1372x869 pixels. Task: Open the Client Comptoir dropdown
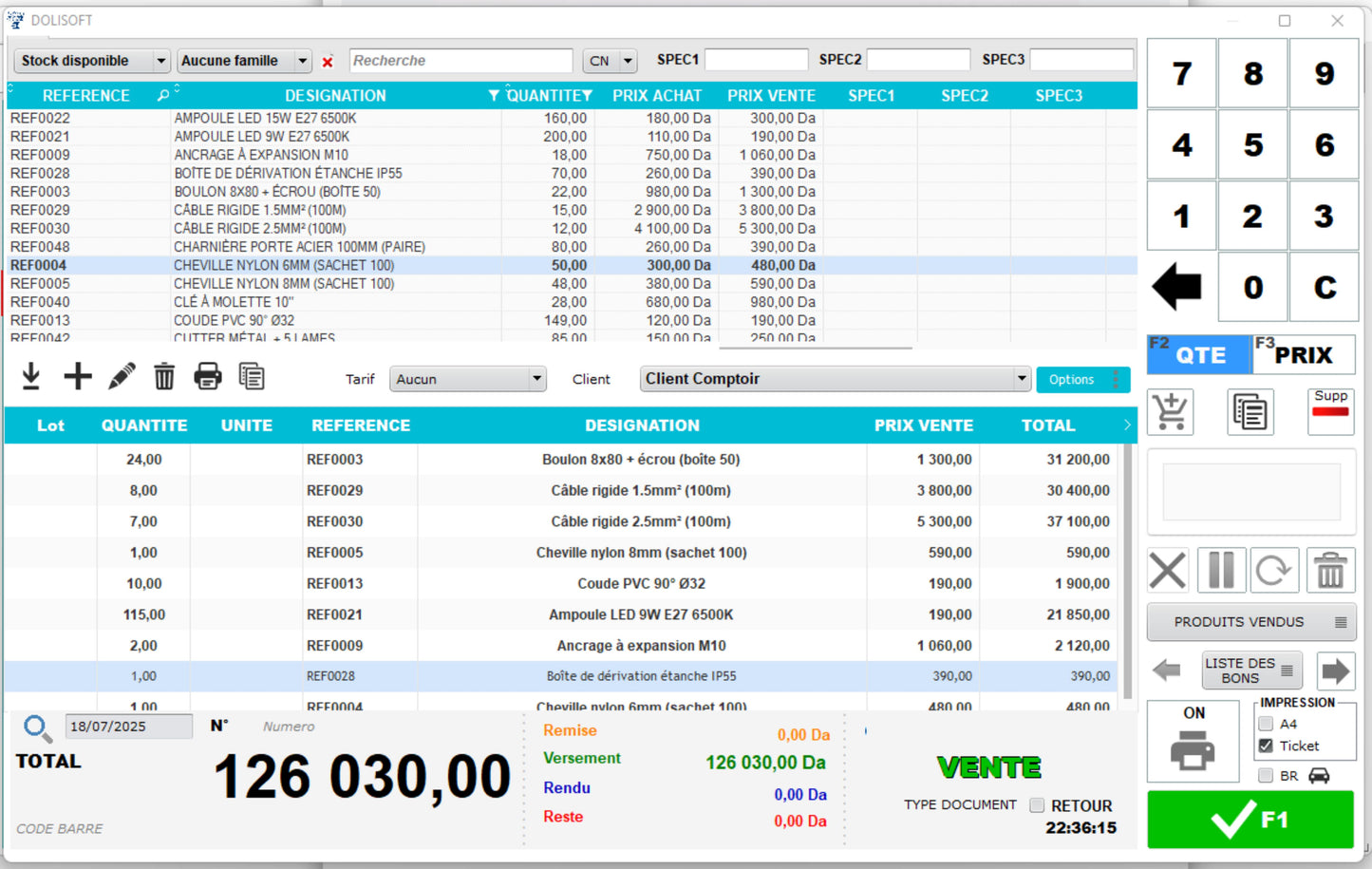[x=834, y=378]
